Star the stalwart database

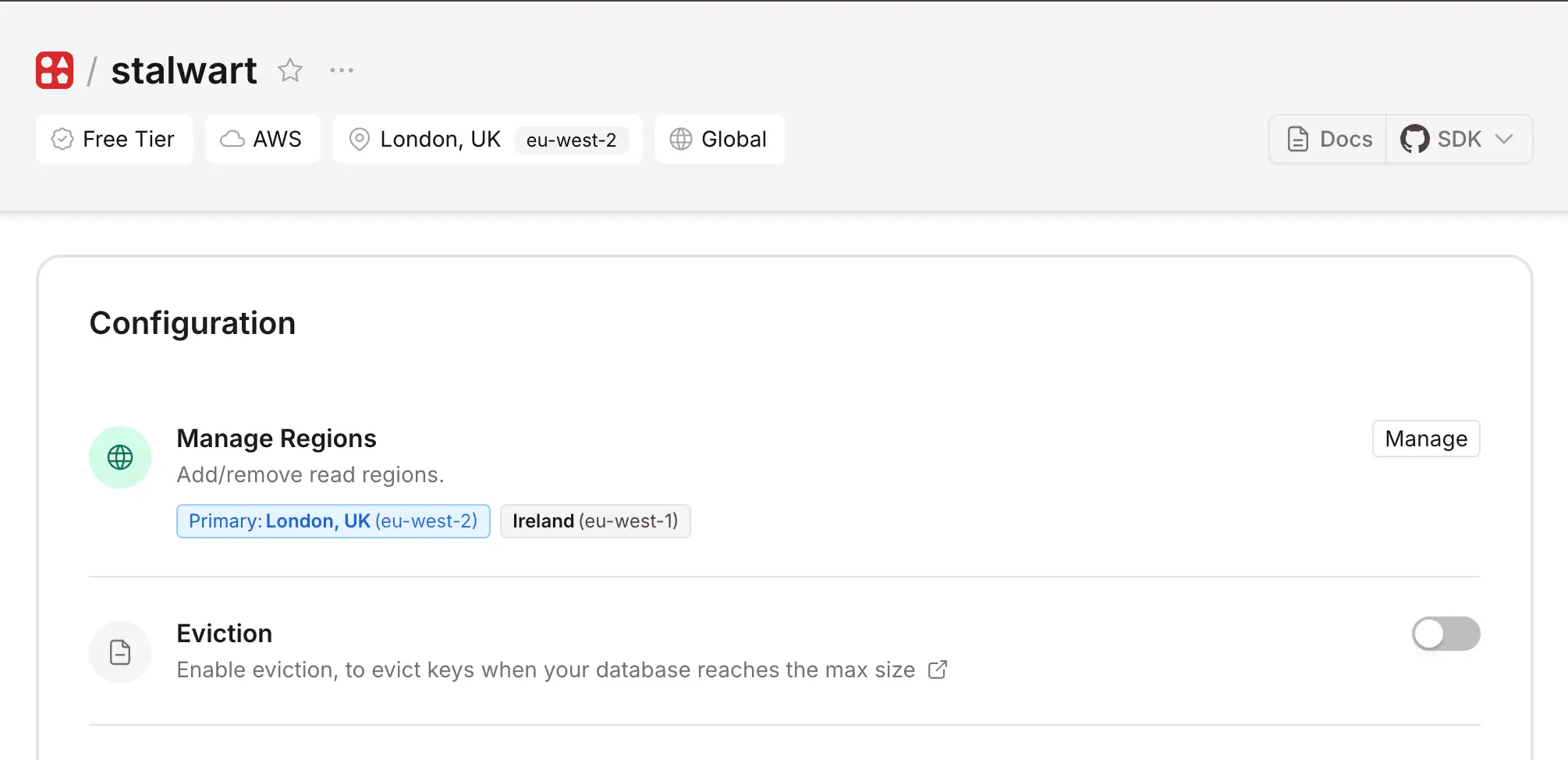(289, 69)
